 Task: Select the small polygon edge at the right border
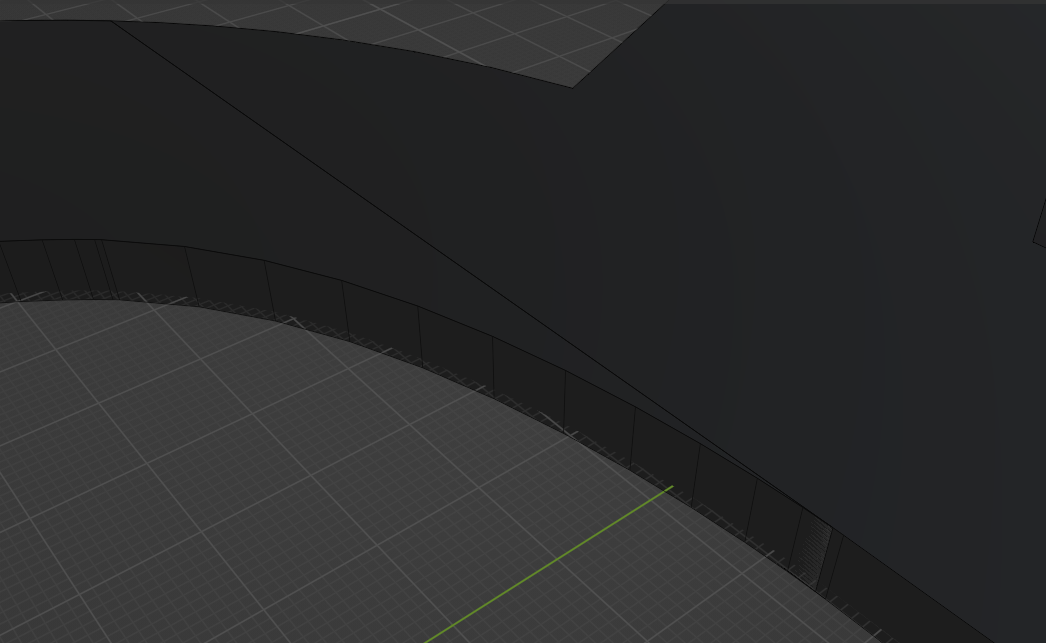pyautogui.click(x=1037, y=222)
